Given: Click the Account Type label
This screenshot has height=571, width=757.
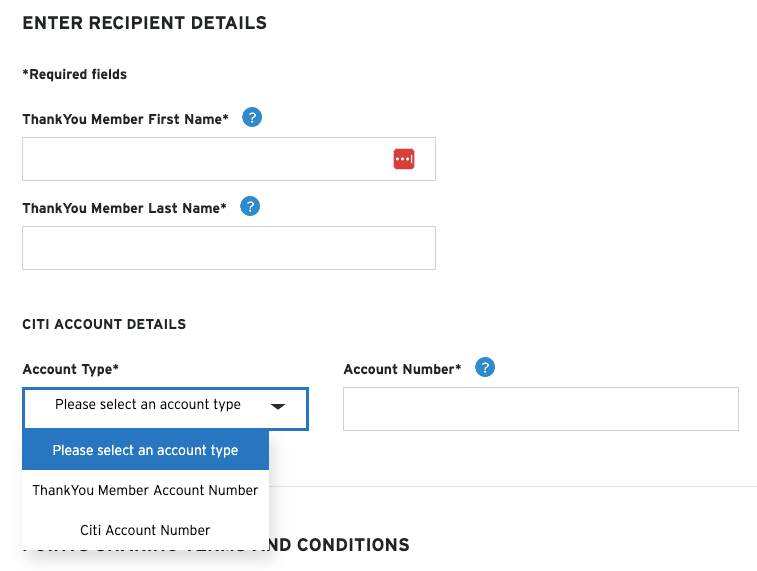Looking at the screenshot, I should (70, 369).
